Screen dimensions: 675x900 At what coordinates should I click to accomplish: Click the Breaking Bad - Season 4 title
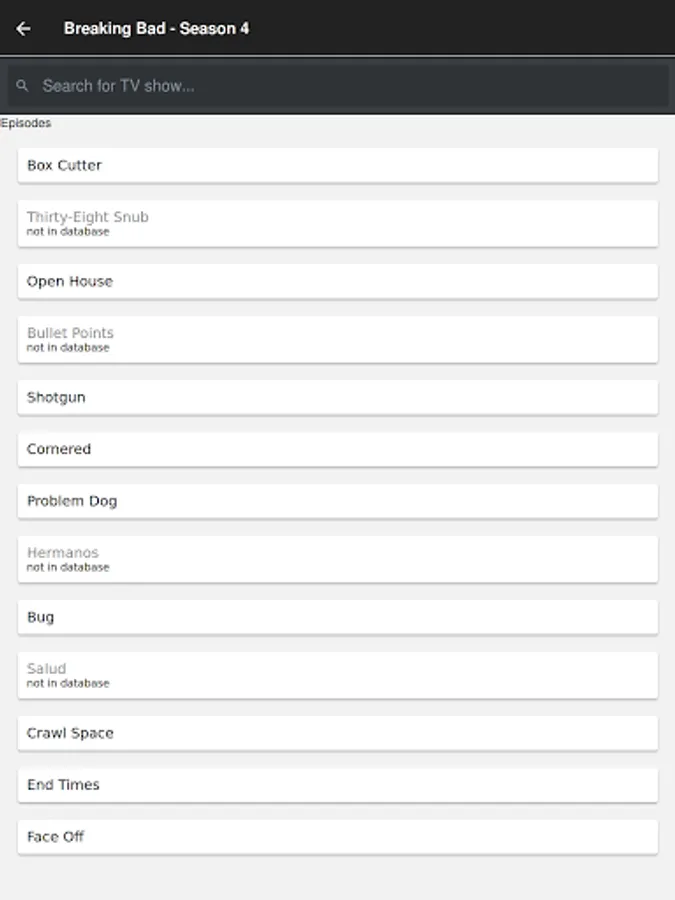click(x=156, y=28)
